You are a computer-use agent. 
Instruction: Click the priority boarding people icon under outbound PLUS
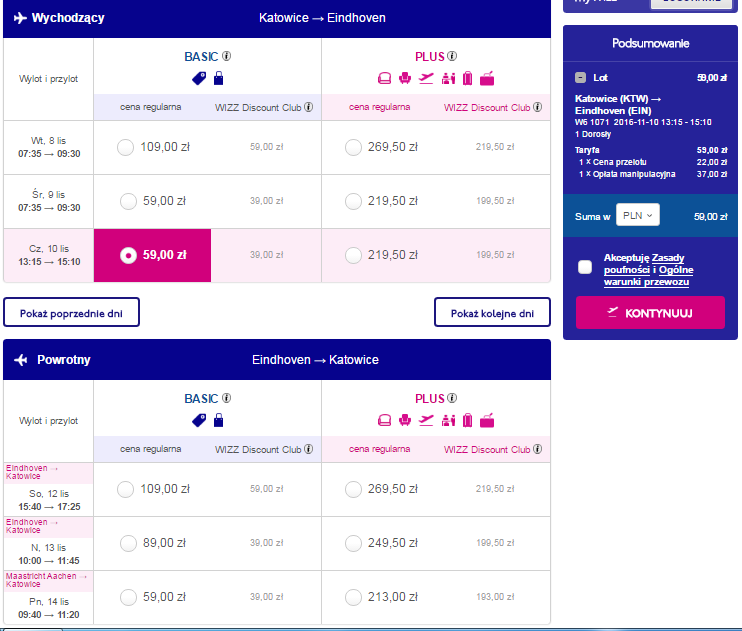click(x=448, y=78)
